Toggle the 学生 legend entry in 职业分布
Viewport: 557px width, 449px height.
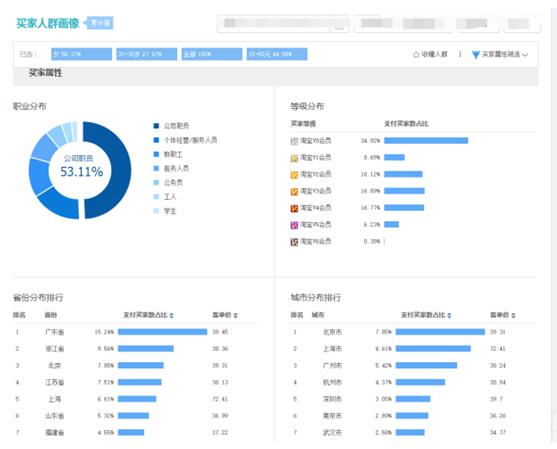[165, 211]
